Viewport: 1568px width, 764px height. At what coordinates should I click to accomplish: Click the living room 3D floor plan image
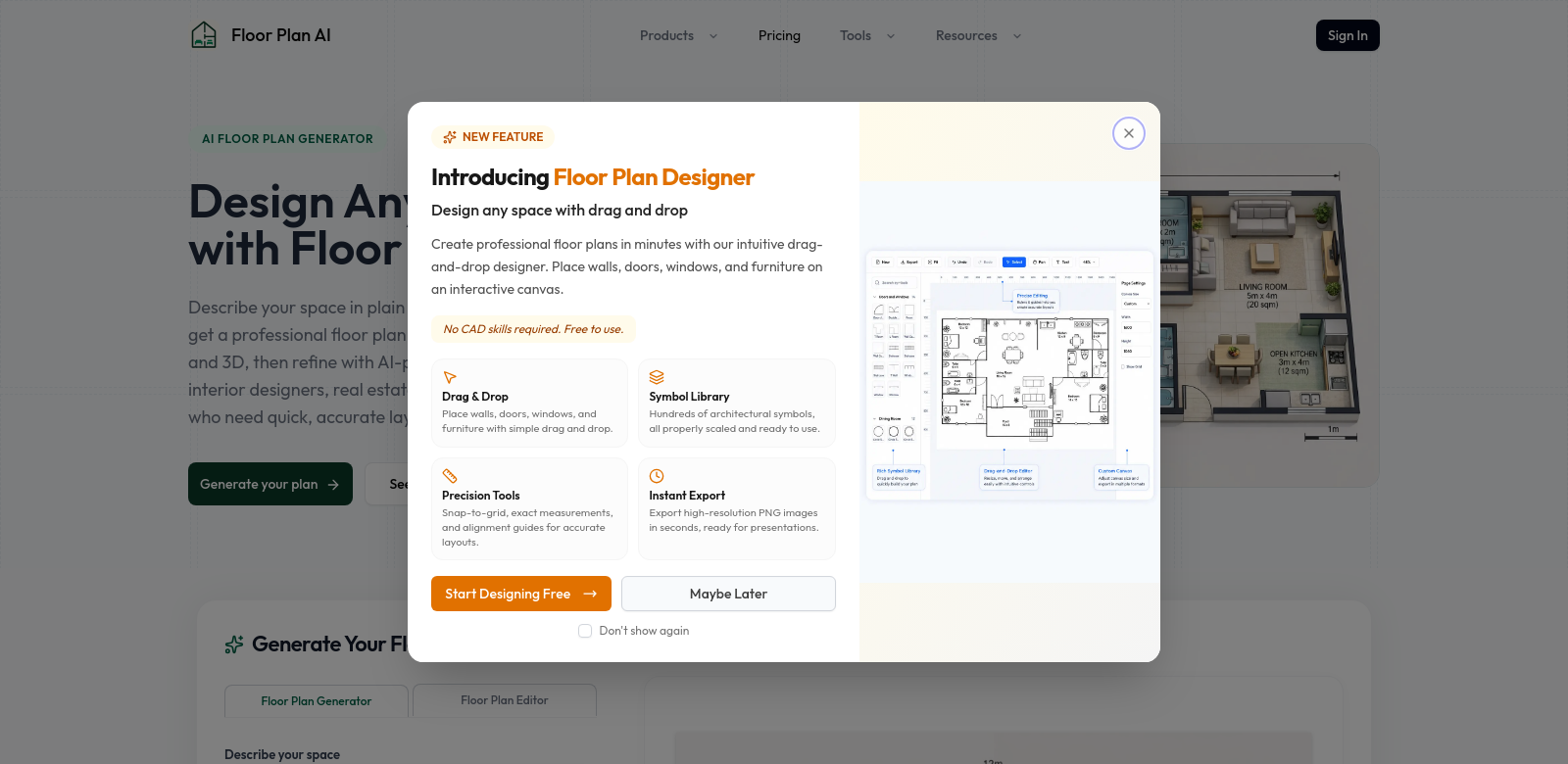coord(1269,313)
